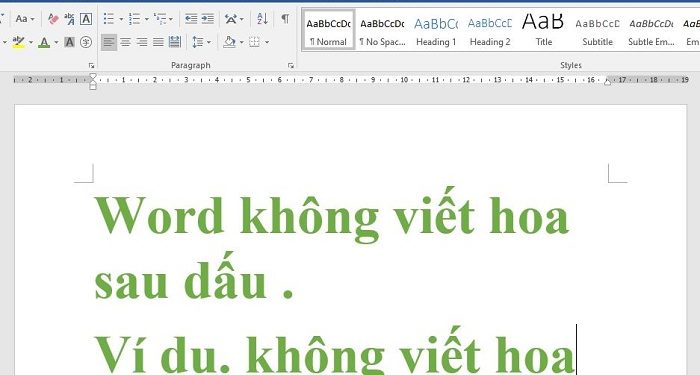The width and height of the screenshot is (700, 375).
Task: Click the word 'Word' in document
Action: 159,215
